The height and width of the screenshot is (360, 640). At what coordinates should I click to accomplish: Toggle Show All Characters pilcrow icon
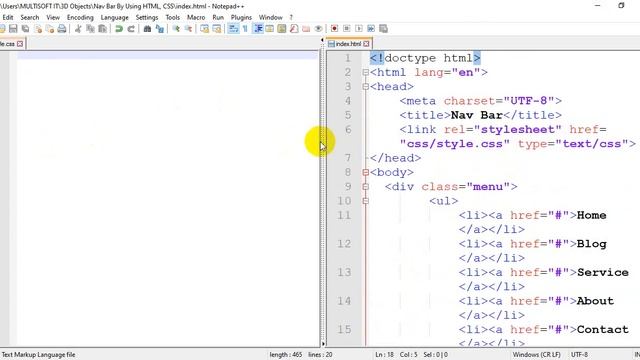(x=245, y=29)
